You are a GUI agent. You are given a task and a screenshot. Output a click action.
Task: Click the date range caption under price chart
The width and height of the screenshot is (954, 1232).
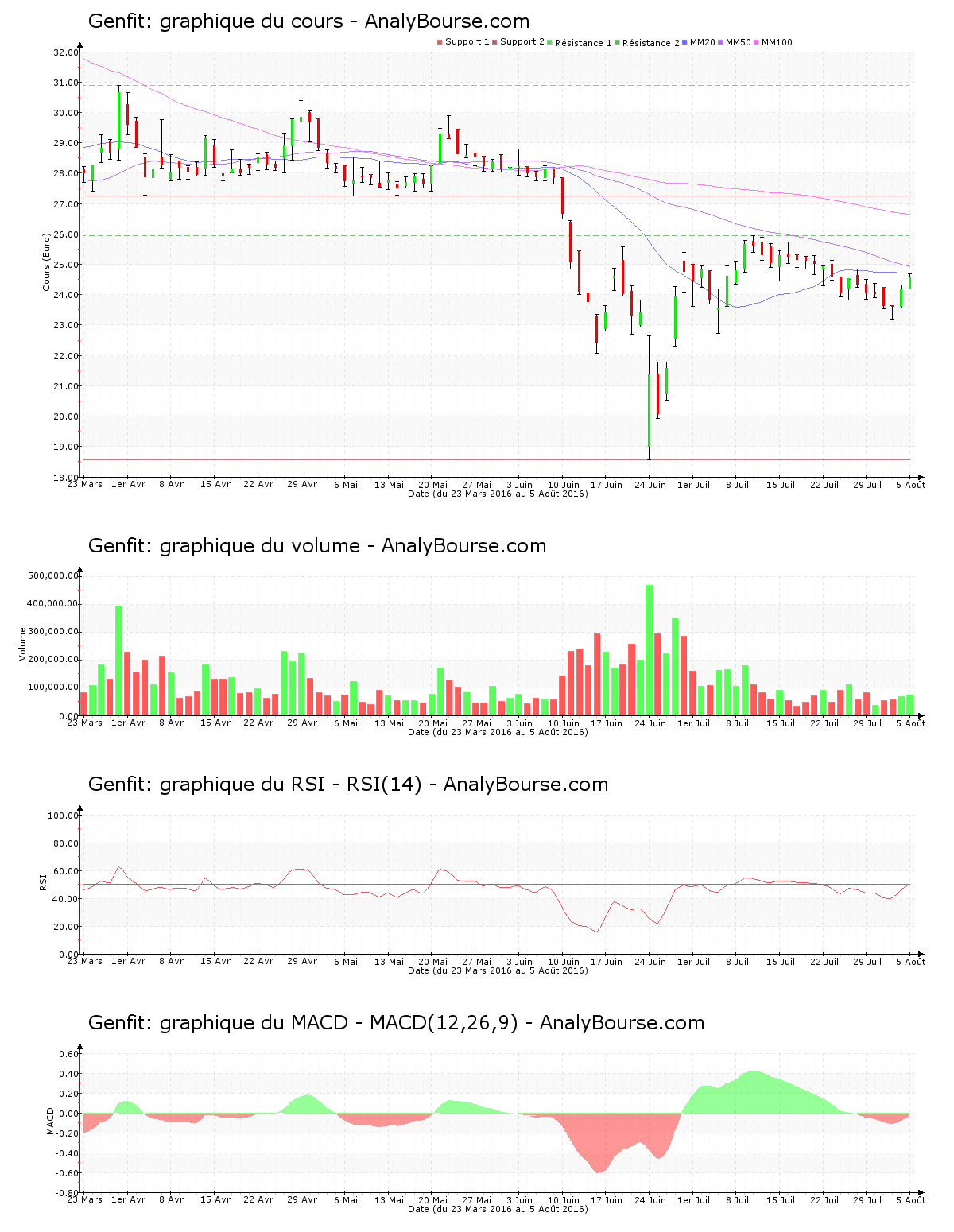(x=498, y=494)
